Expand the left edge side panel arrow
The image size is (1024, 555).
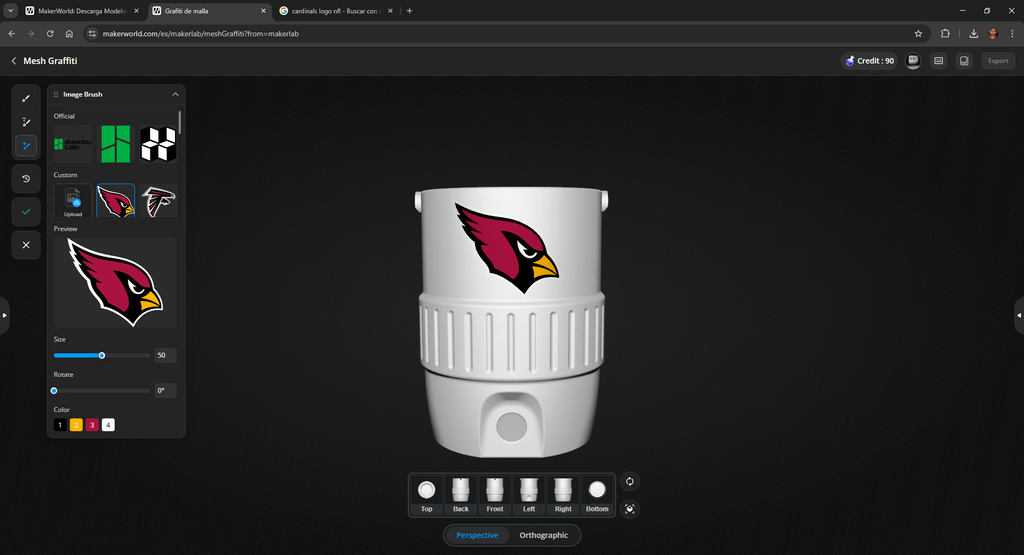click(x=4, y=315)
